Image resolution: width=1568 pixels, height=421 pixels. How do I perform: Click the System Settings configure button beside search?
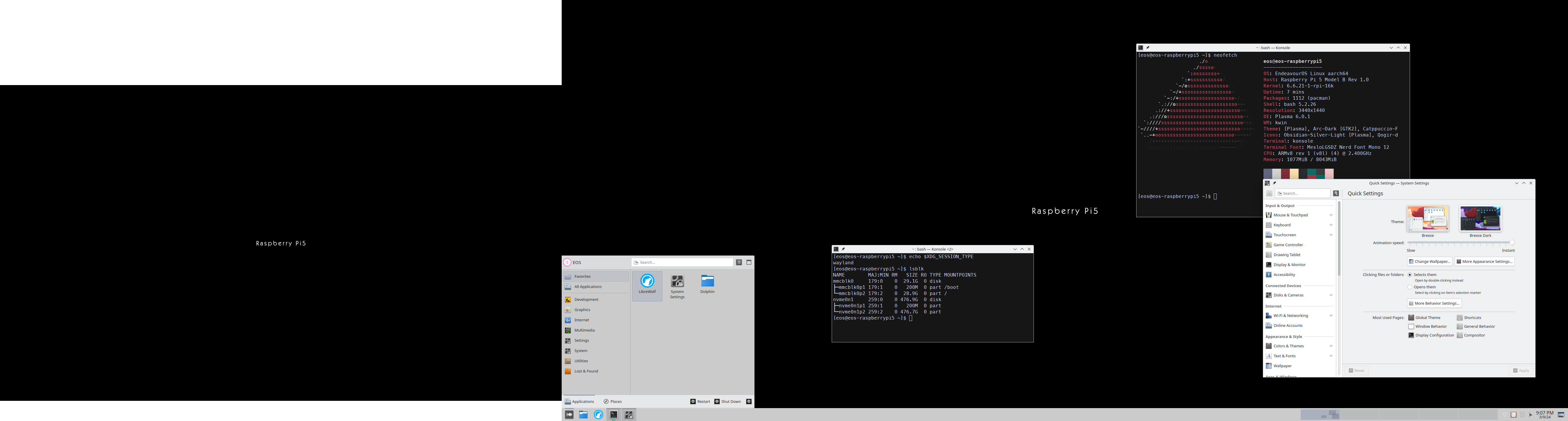click(x=1336, y=194)
